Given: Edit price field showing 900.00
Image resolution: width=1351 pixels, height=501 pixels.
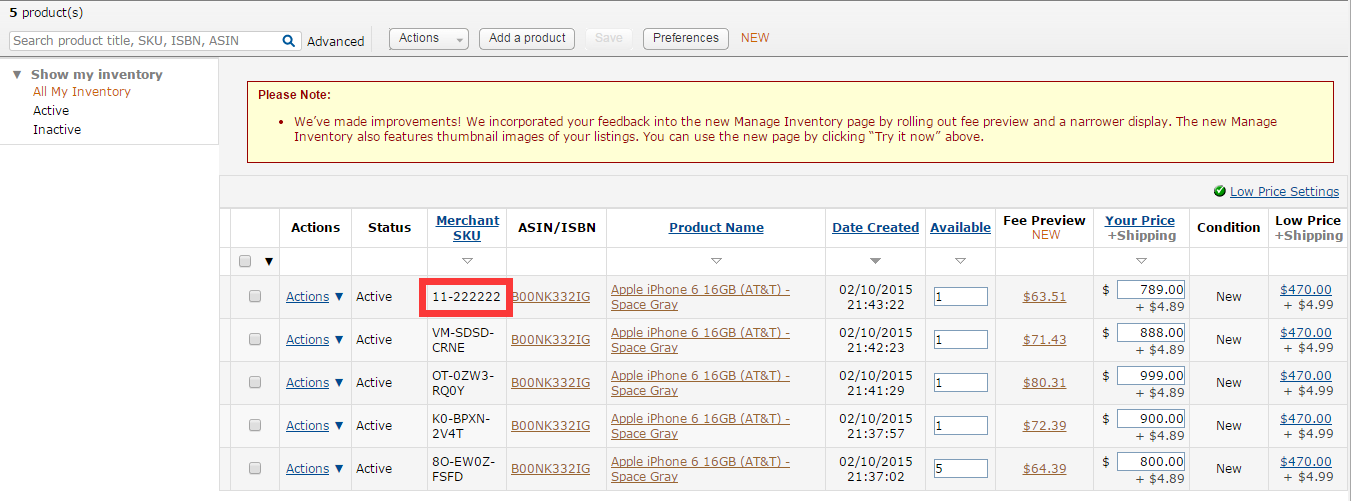Looking at the screenshot, I should pos(1151,419).
